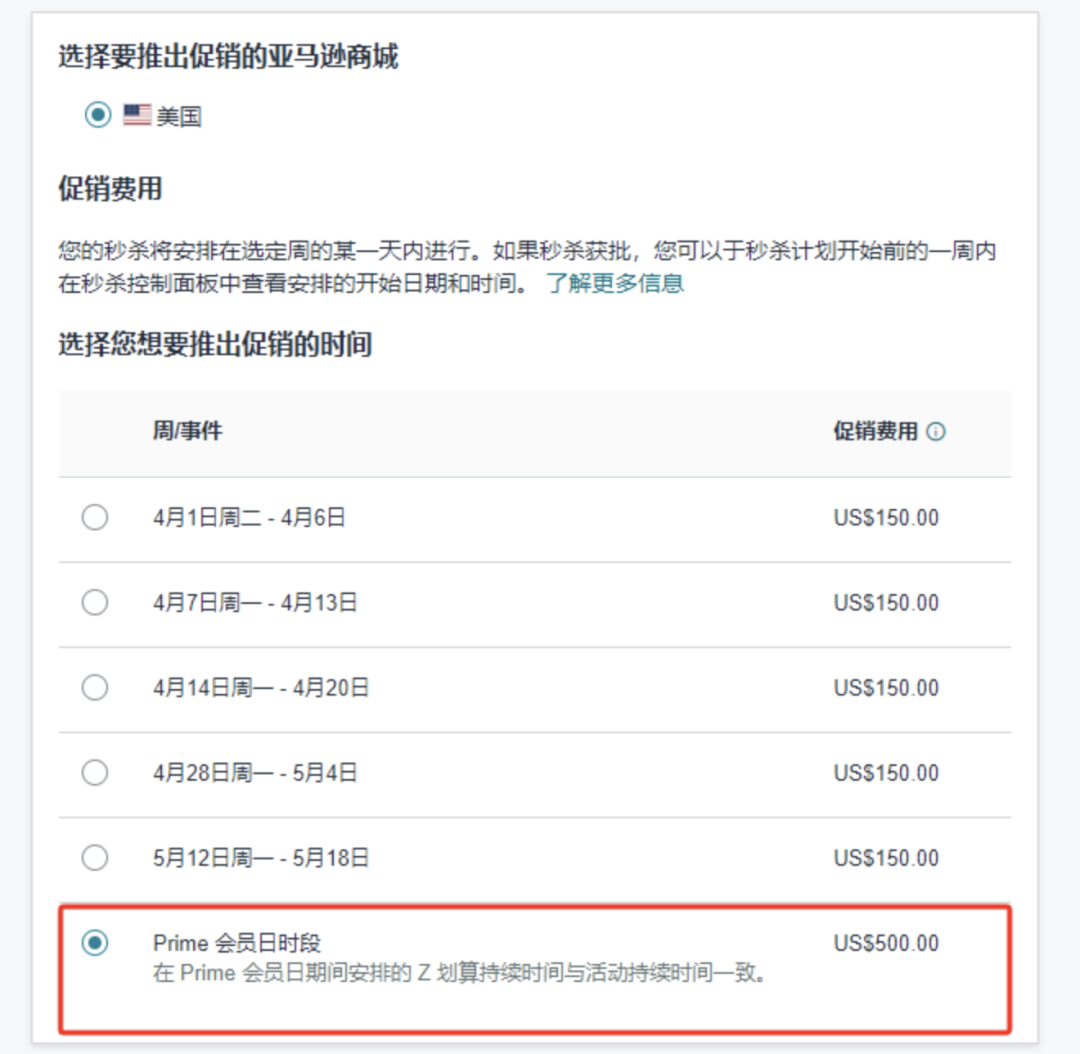Click the 促销费用 column header text
Viewport: 1080px width, 1054px height.
coord(875,431)
